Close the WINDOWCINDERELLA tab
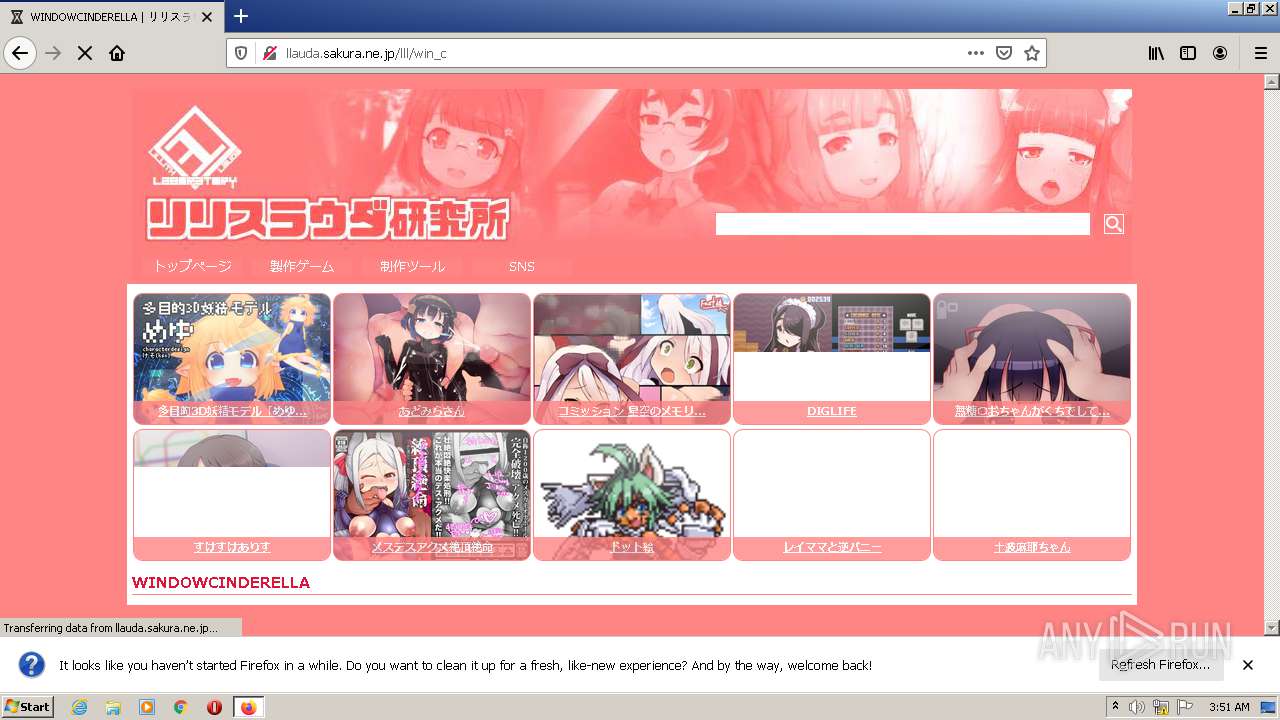The width and height of the screenshot is (1280, 720). point(207,17)
